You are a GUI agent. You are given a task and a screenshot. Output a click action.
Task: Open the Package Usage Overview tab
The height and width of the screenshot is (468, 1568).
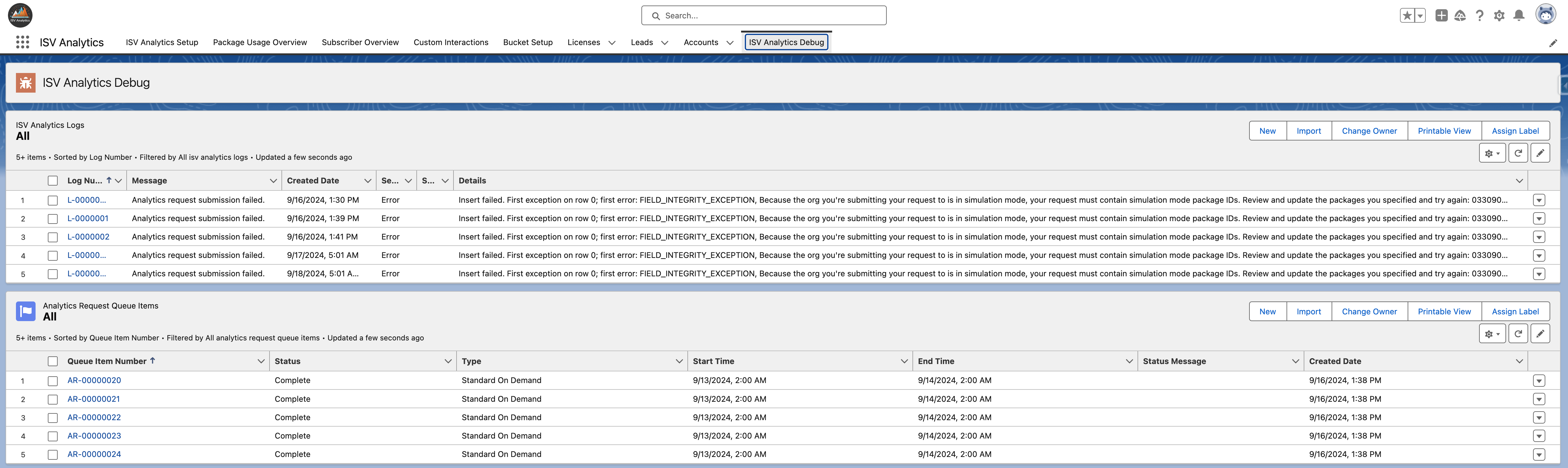coord(260,42)
